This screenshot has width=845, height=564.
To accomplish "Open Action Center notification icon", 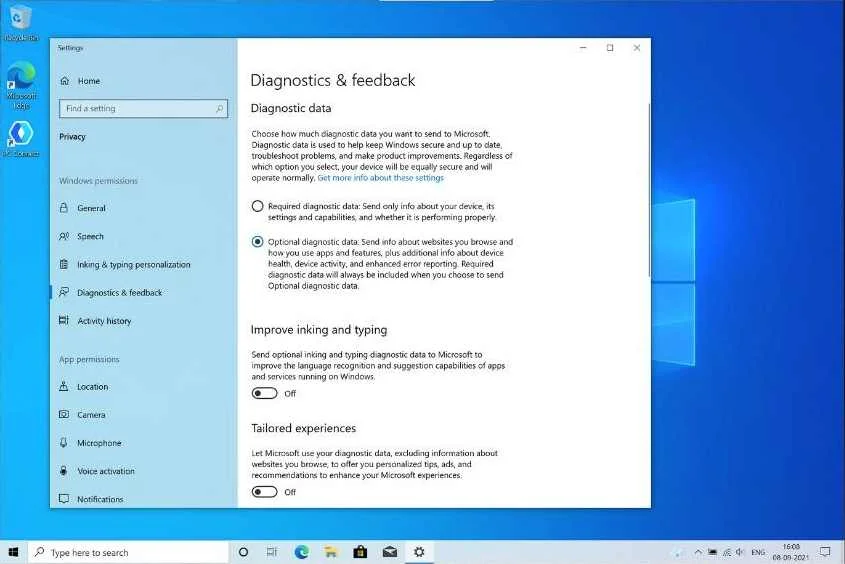I will pyautogui.click(x=825, y=552).
